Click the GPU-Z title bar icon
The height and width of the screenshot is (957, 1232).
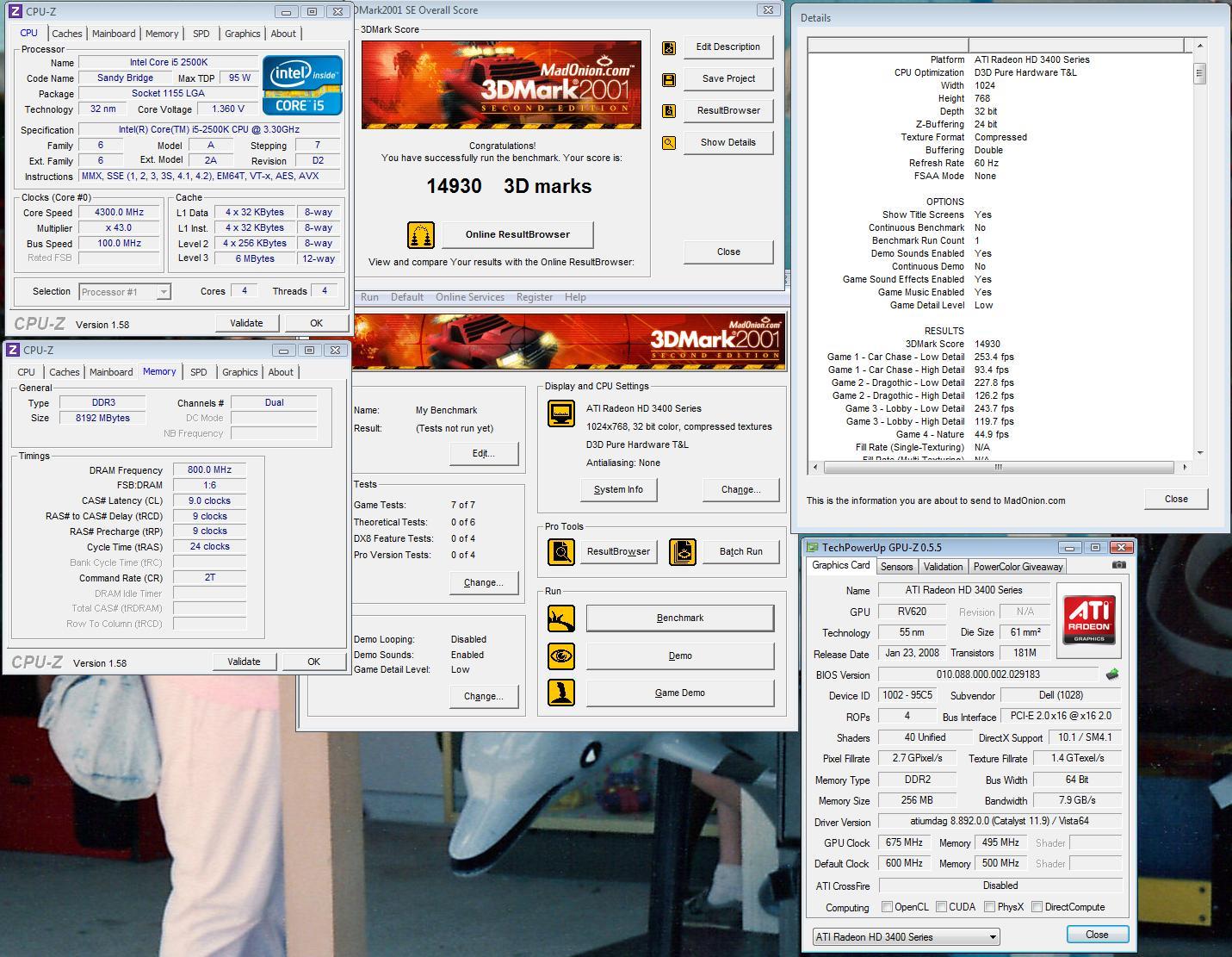pos(813,547)
